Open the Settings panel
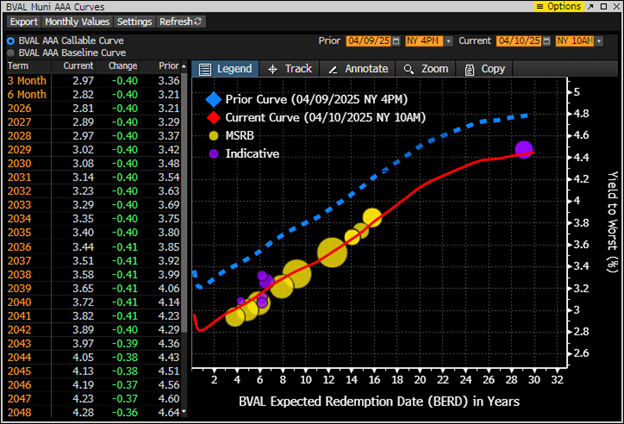 (134, 21)
